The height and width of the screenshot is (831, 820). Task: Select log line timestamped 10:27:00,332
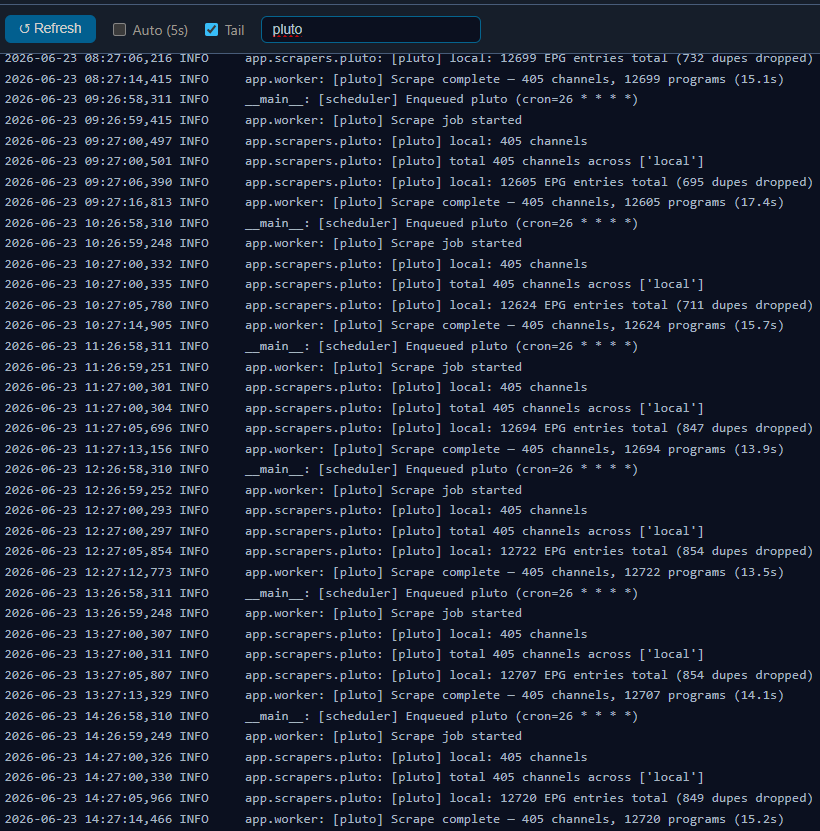pyautogui.click(x=296, y=264)
